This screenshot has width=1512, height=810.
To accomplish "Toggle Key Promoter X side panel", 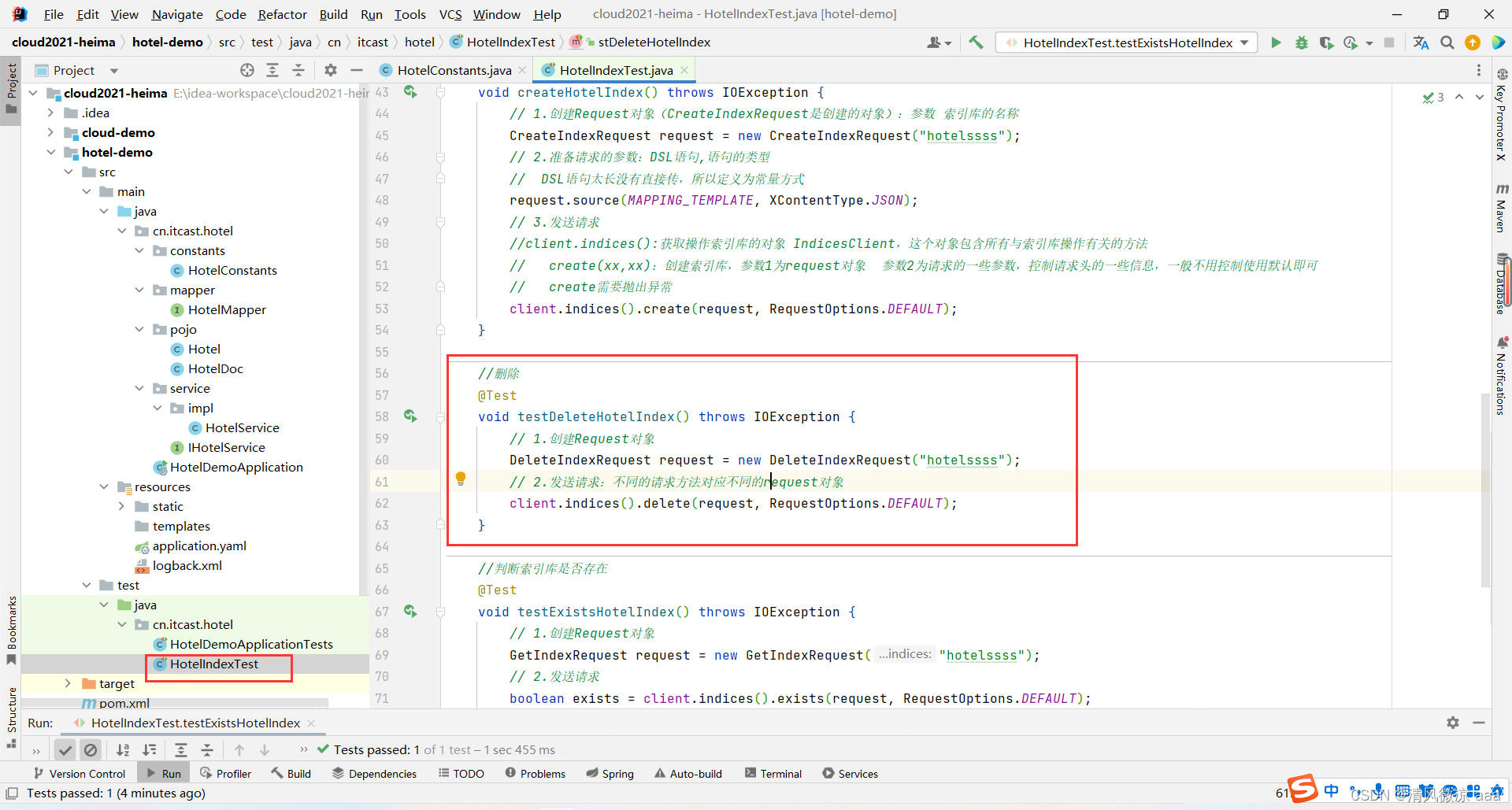I will coord(1502,115).
